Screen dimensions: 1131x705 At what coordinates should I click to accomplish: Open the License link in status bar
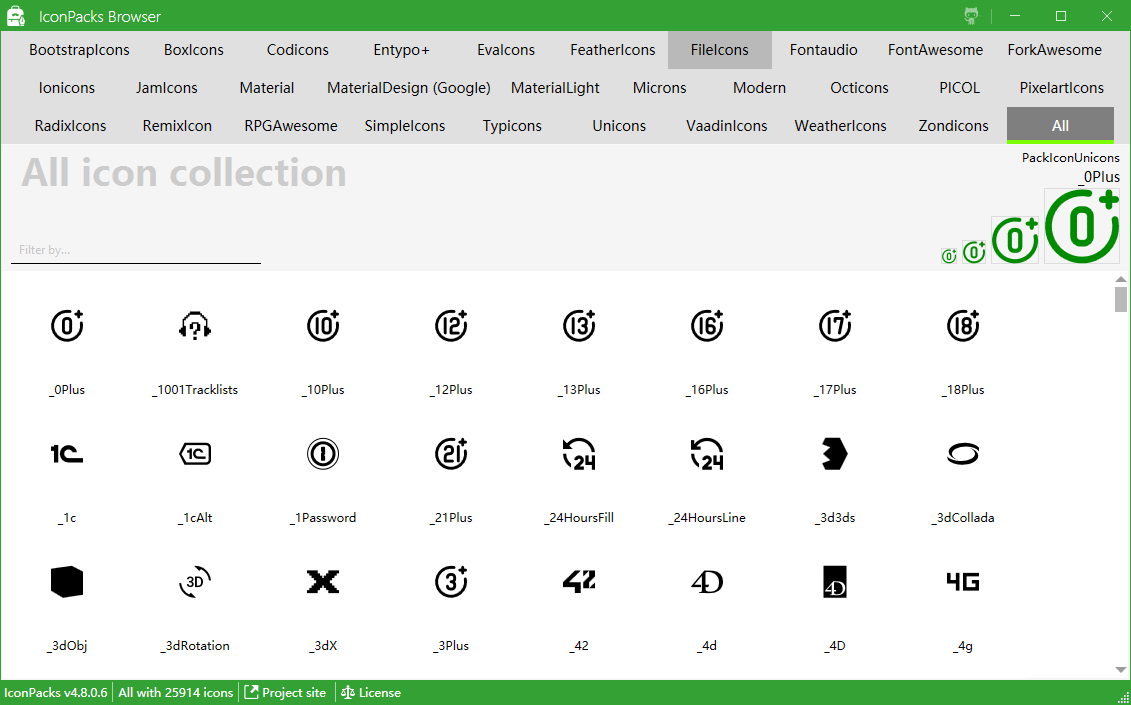point(371,693)
